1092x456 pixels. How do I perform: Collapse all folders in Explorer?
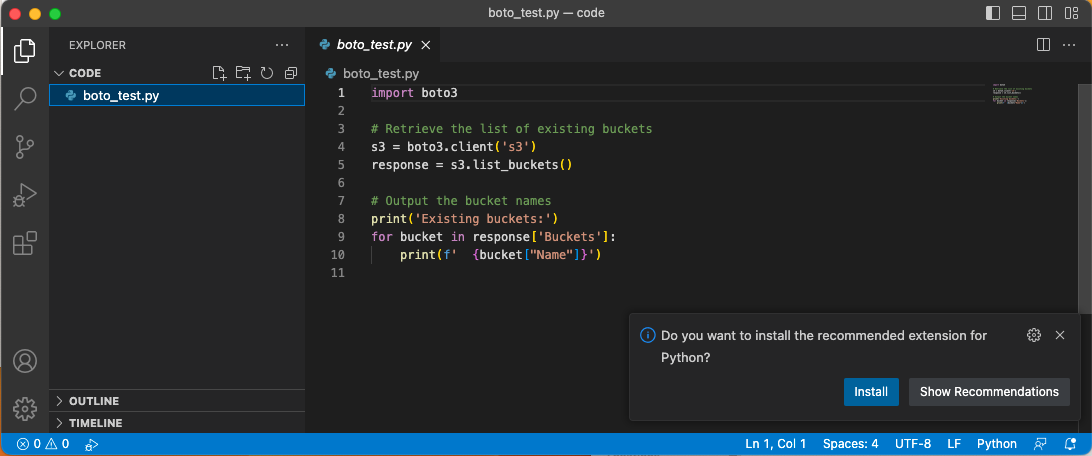point(290,73)
